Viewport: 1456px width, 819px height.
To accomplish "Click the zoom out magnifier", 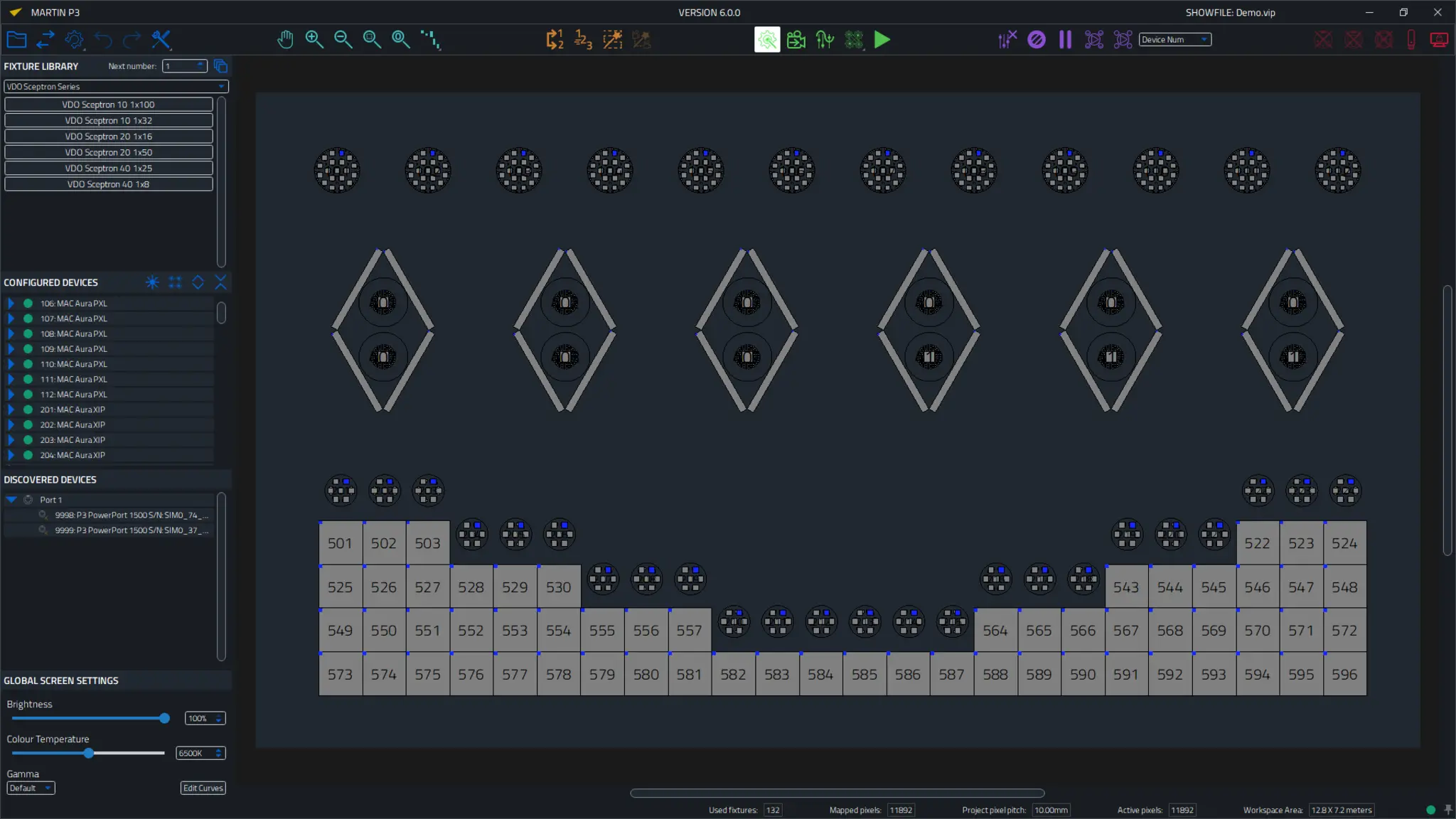I will pyautogui.click(x=343, y=40).
